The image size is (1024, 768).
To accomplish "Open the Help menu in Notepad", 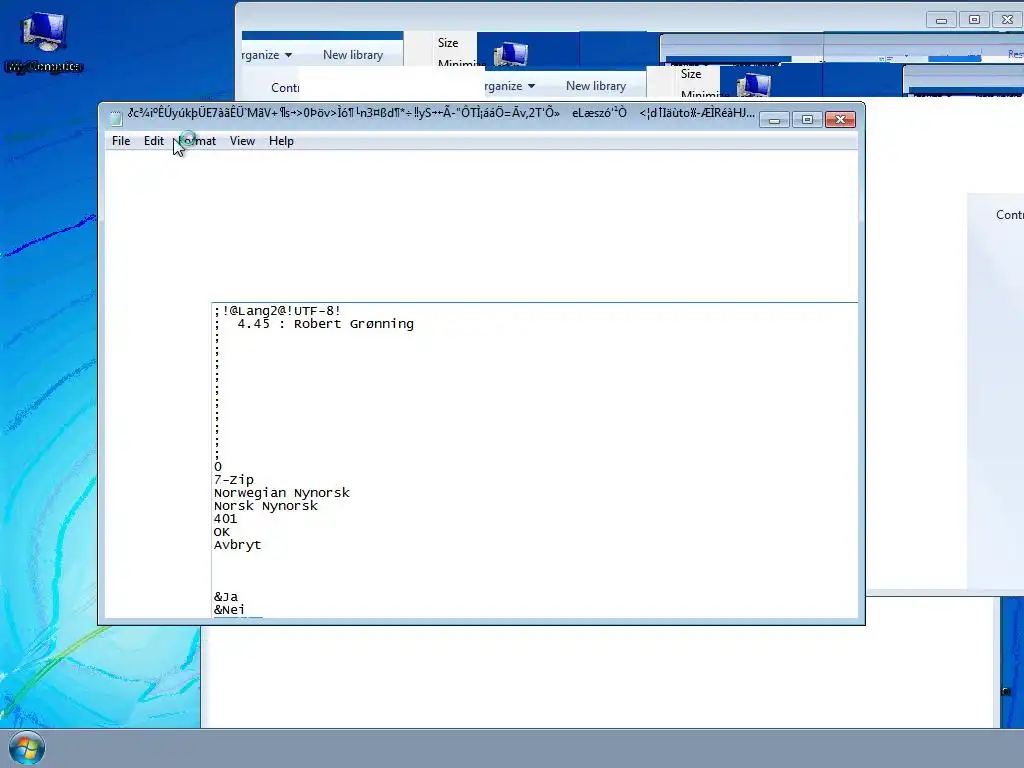I will tap(281, 141).
